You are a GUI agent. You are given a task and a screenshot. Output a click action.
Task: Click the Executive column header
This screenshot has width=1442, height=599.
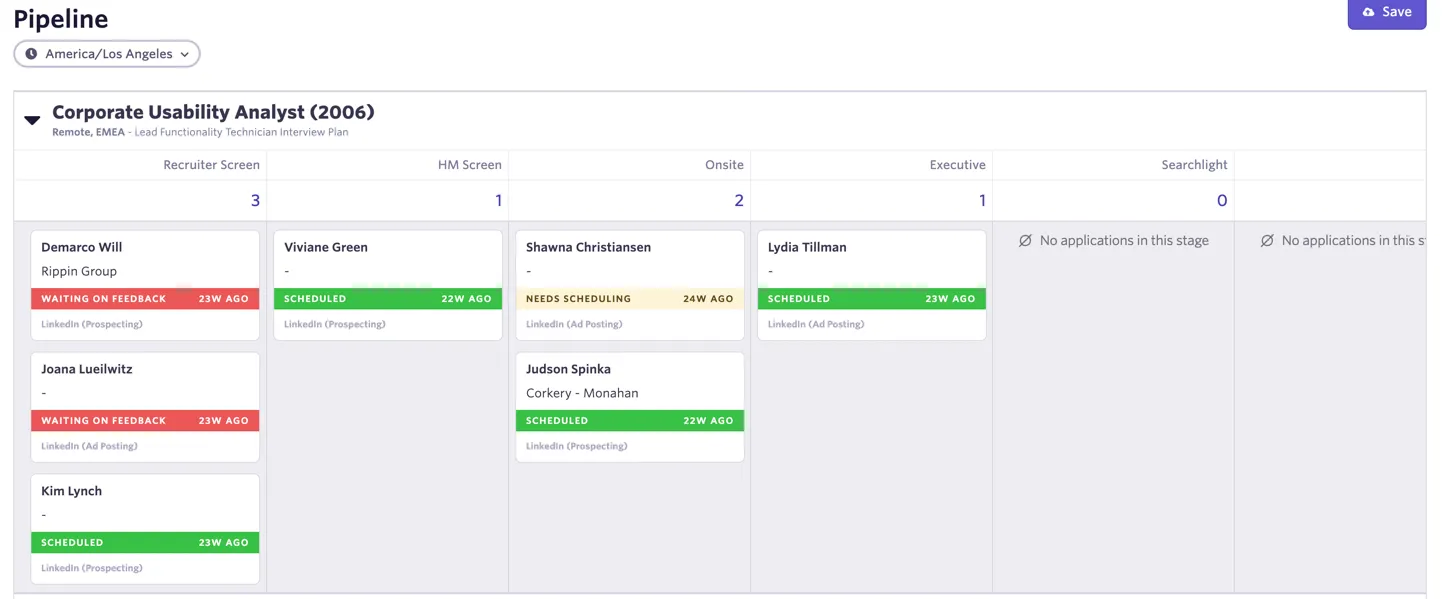pos(957,165)
